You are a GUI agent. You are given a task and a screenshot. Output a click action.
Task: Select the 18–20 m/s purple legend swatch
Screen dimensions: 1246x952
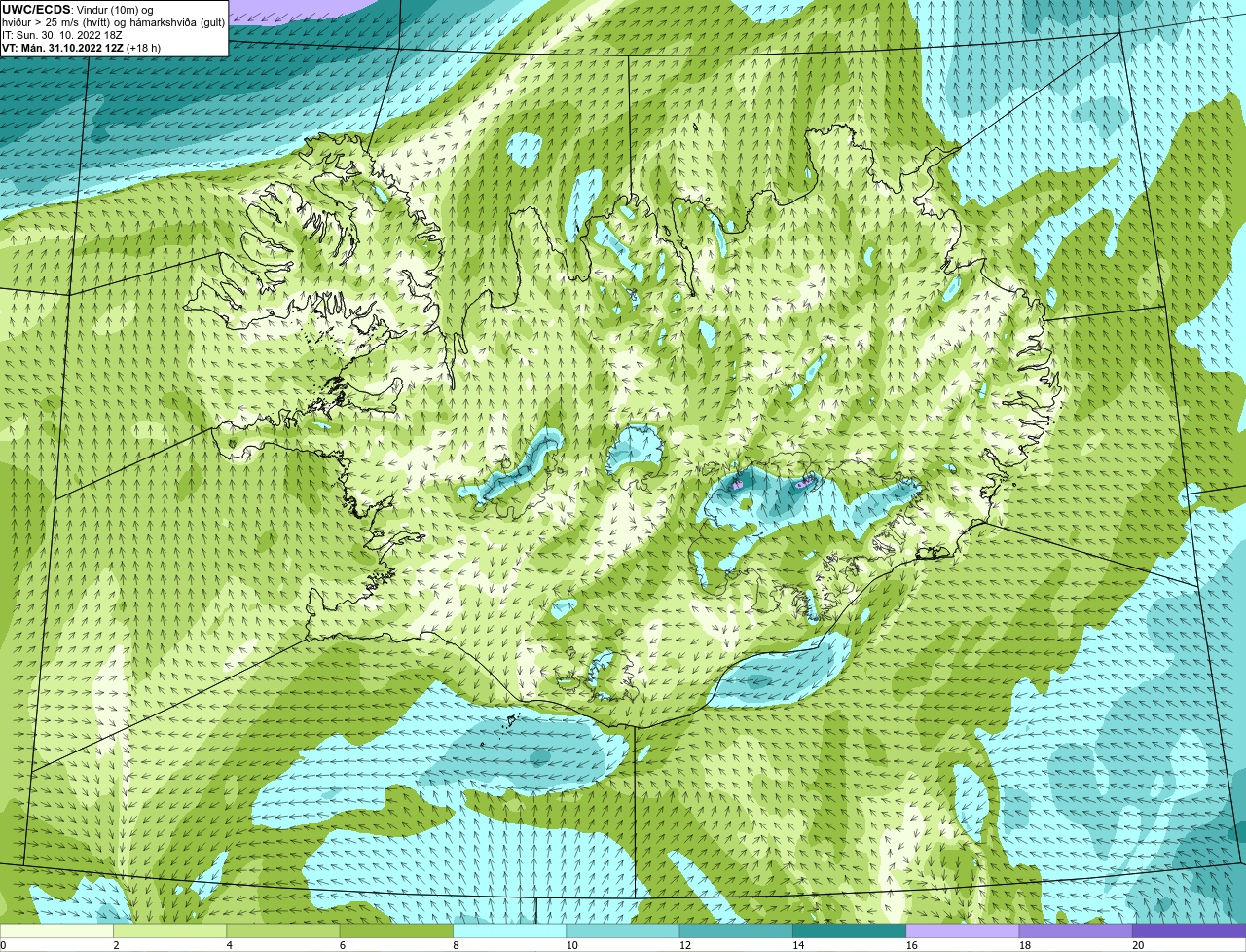1076,931
